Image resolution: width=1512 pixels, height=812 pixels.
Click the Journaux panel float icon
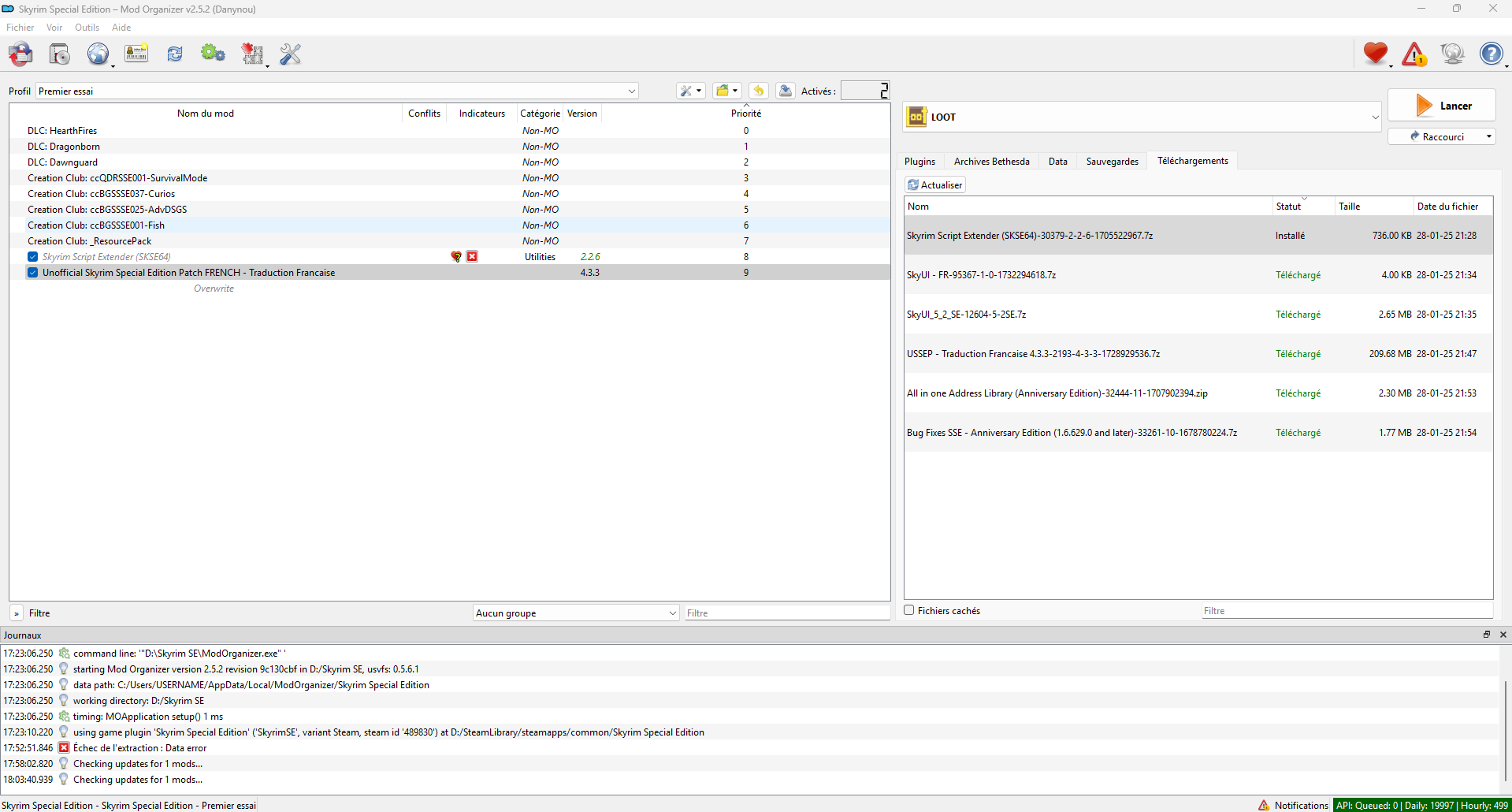1487,635
